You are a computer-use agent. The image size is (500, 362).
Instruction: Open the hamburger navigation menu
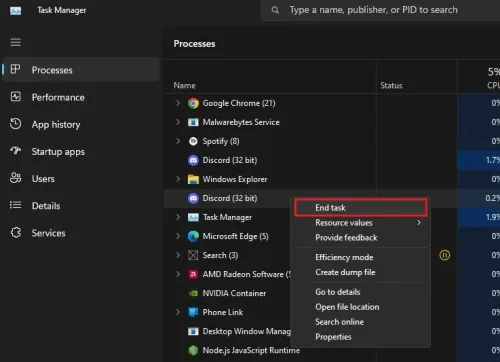click(x=15, y=42)
